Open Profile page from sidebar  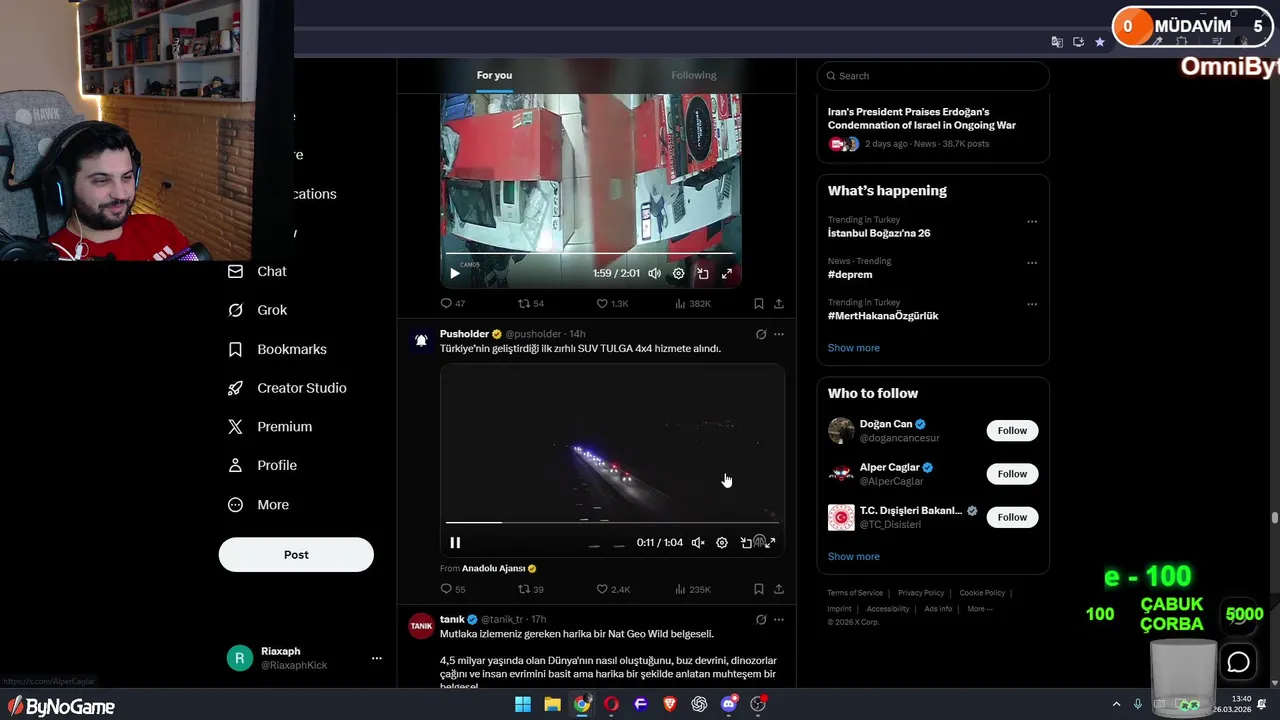(262, 465)
